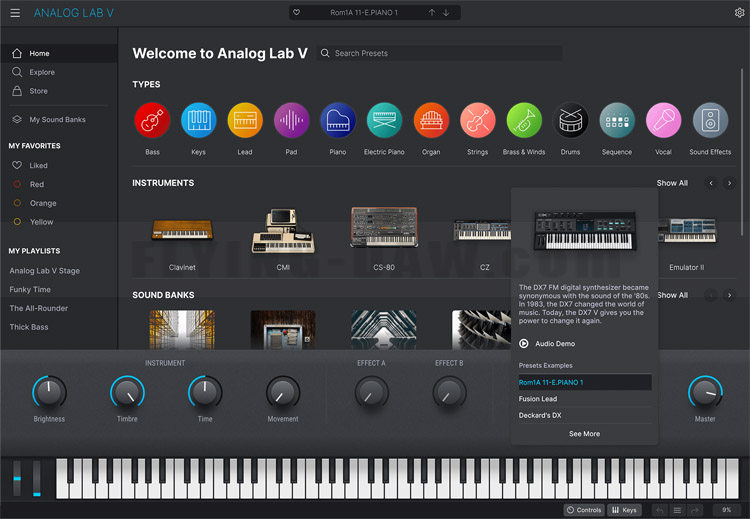The width and height of the screenshot is (750, 519).
Task: Select the Keys type icon
Action: point(199,120)
